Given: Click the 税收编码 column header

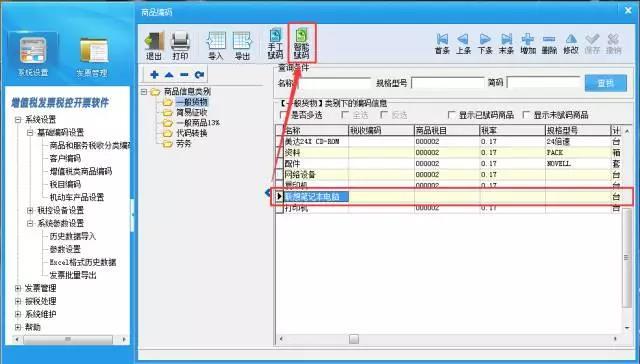Looking at the screenshot, I should point(381,131).
